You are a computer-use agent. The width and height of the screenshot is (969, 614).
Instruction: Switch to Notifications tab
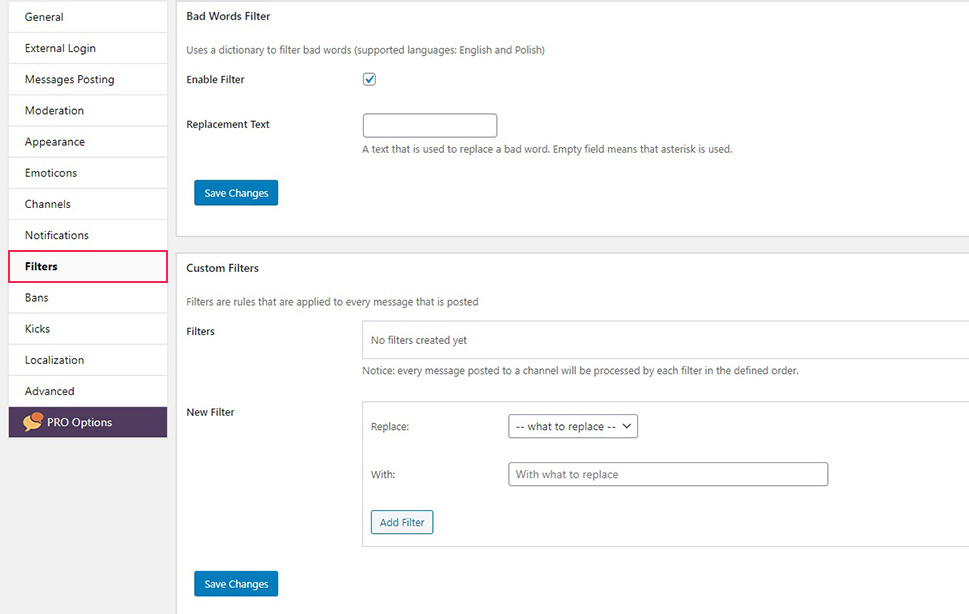tap(88, 235)
